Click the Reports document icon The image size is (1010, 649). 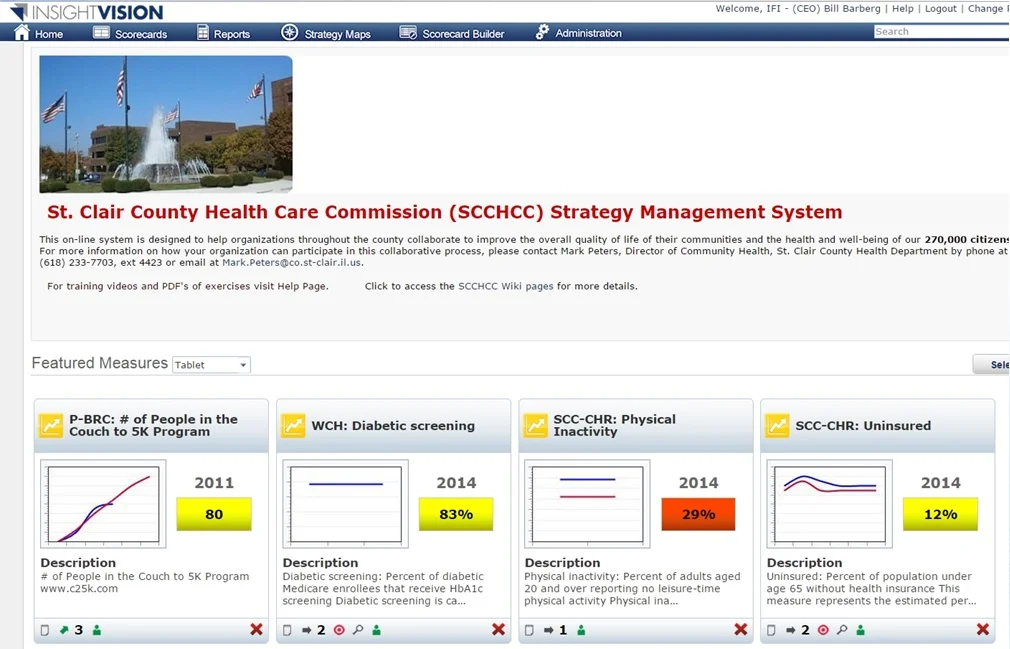(203, 32)
